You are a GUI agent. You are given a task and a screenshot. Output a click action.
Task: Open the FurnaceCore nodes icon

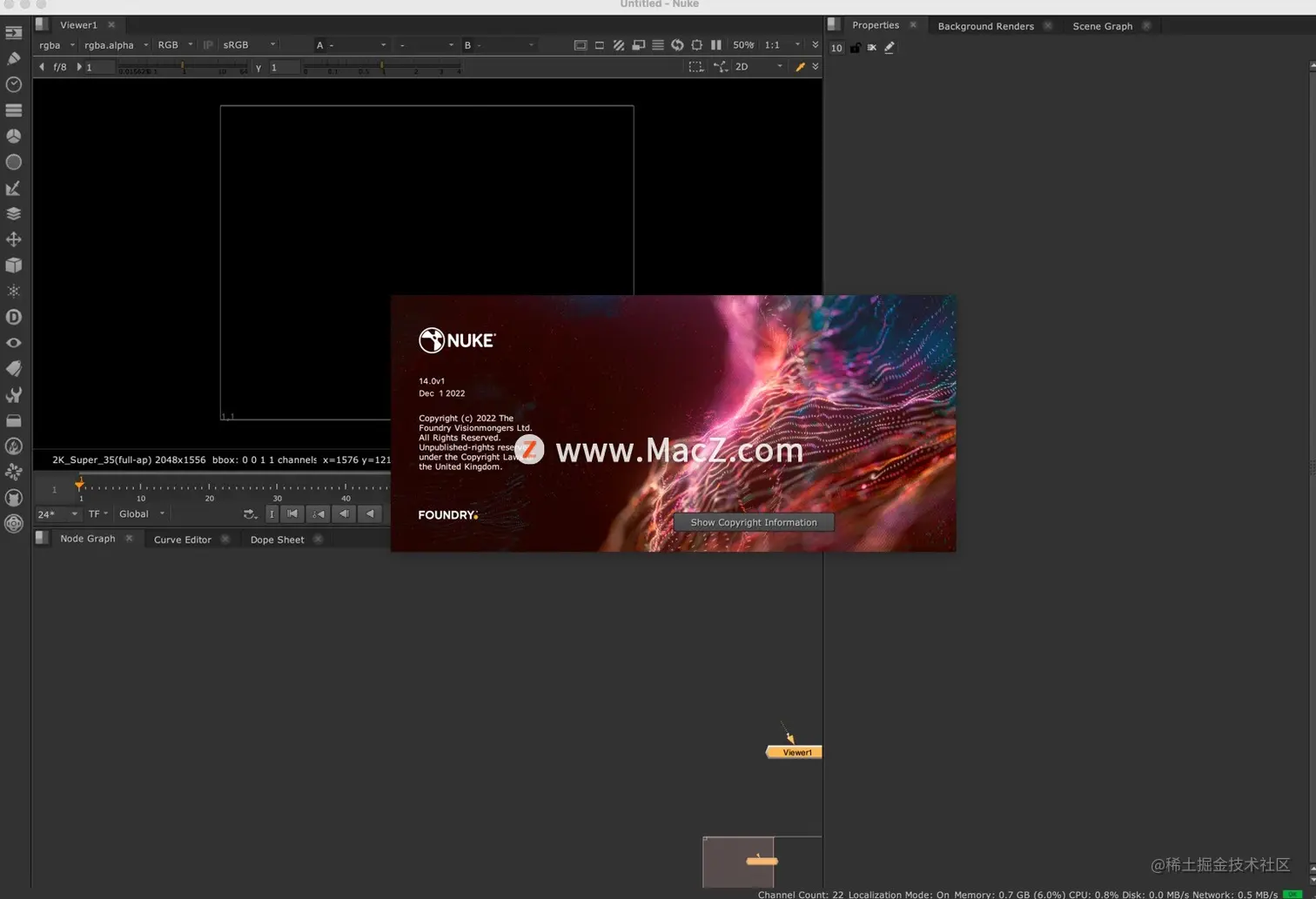[14, 446]
